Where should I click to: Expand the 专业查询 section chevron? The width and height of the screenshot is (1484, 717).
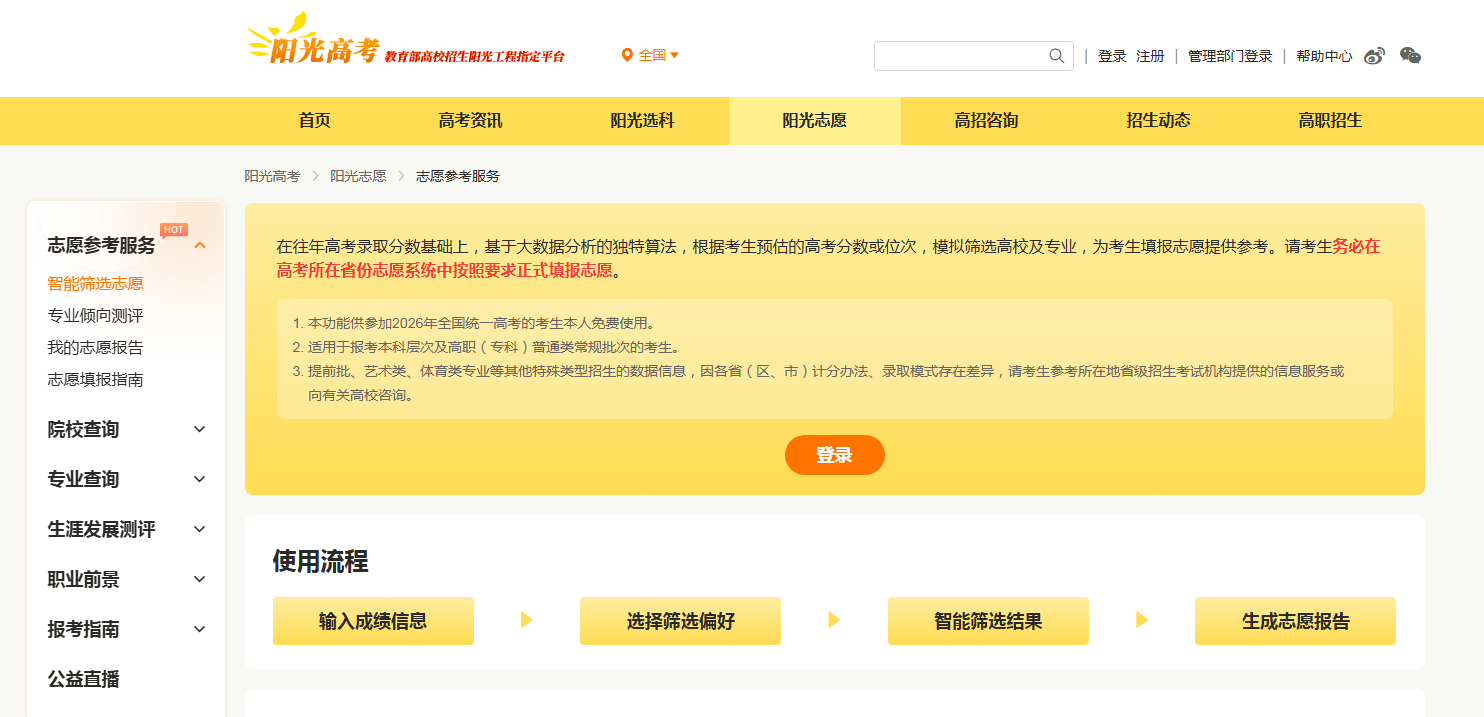point(200,479)
